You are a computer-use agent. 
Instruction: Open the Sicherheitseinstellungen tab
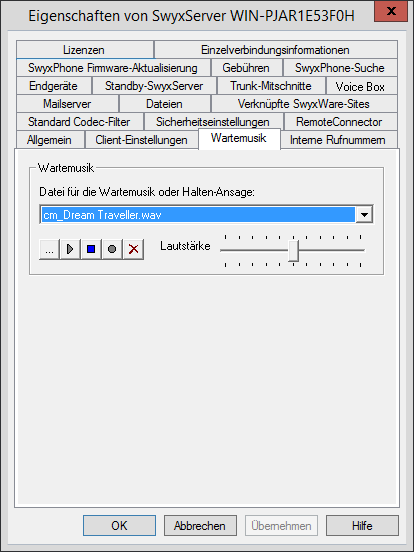click(213, 122)
